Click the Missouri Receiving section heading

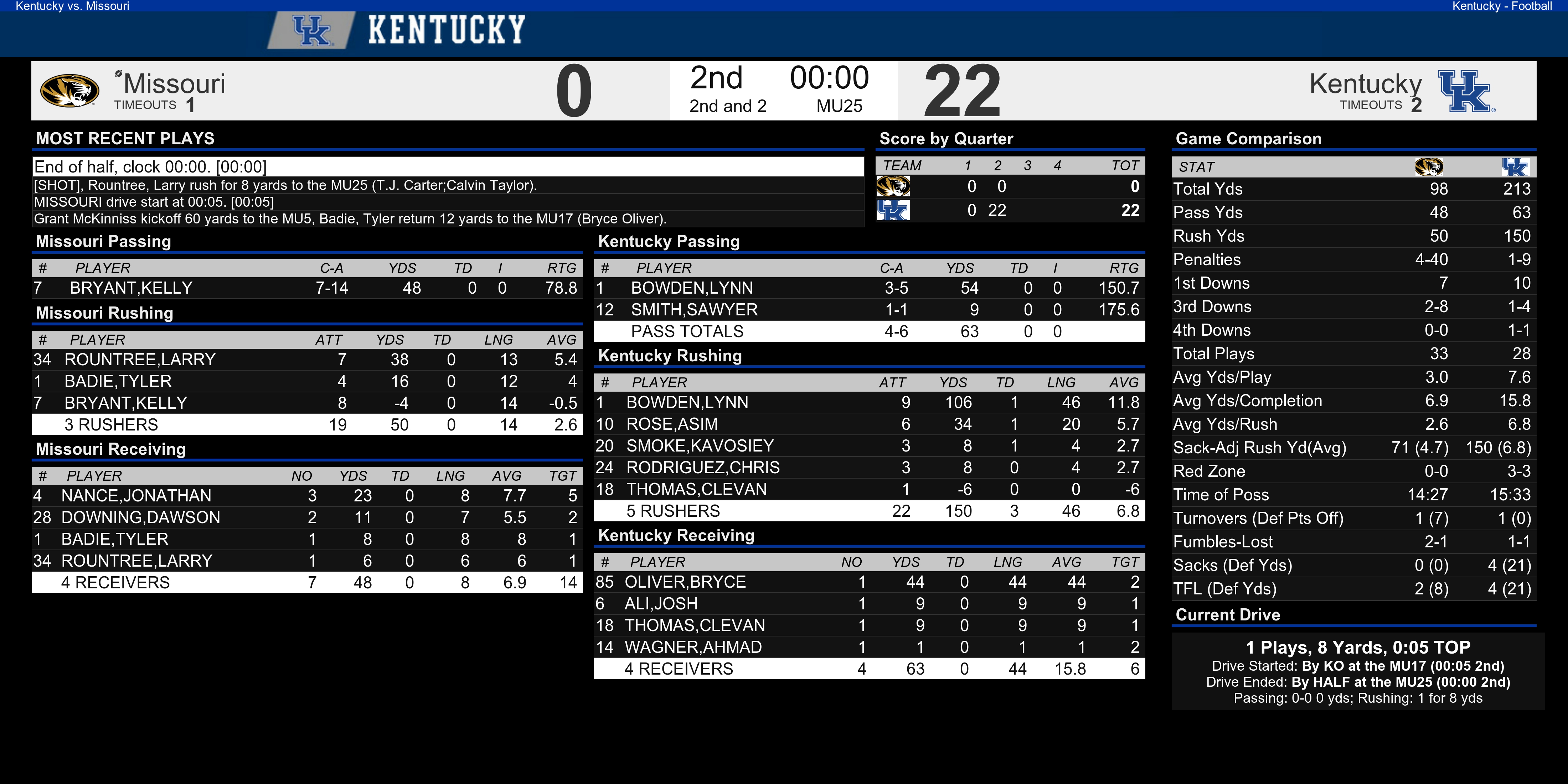point(111,449)
